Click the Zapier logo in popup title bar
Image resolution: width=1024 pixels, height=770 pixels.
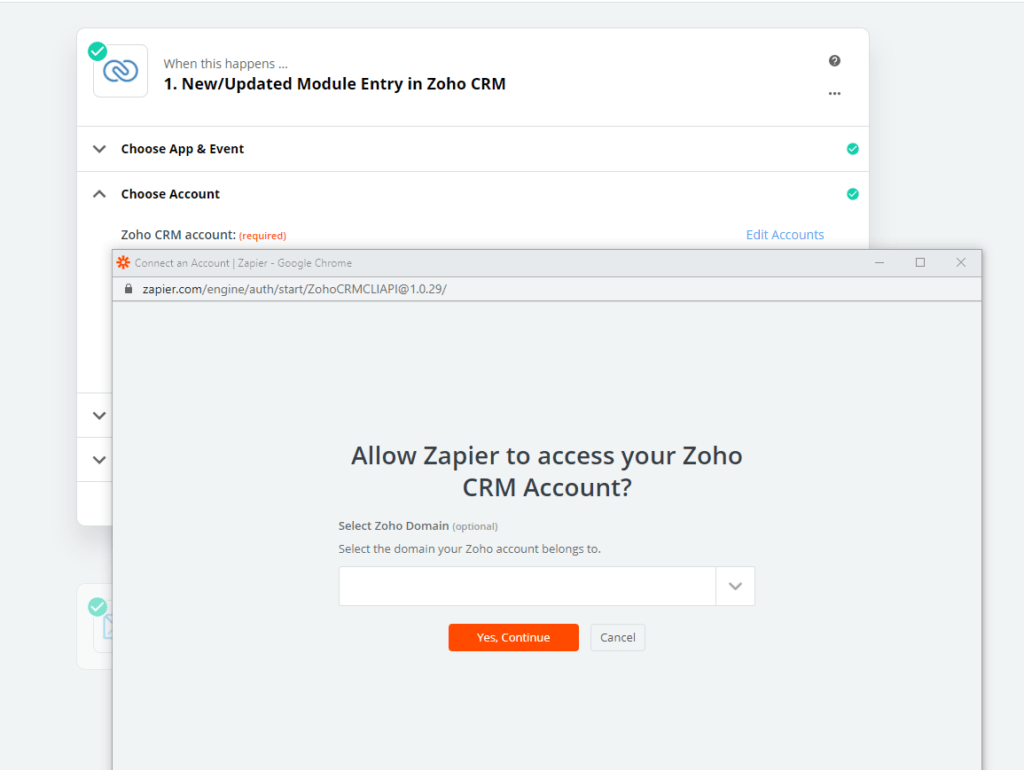123,263
